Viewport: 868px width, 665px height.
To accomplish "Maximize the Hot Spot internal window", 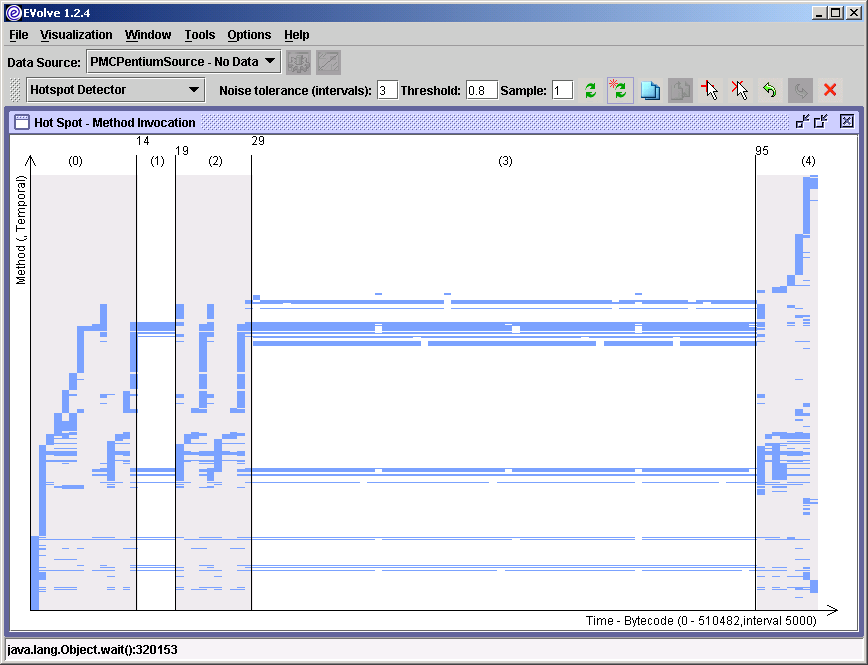I will 821,121.
